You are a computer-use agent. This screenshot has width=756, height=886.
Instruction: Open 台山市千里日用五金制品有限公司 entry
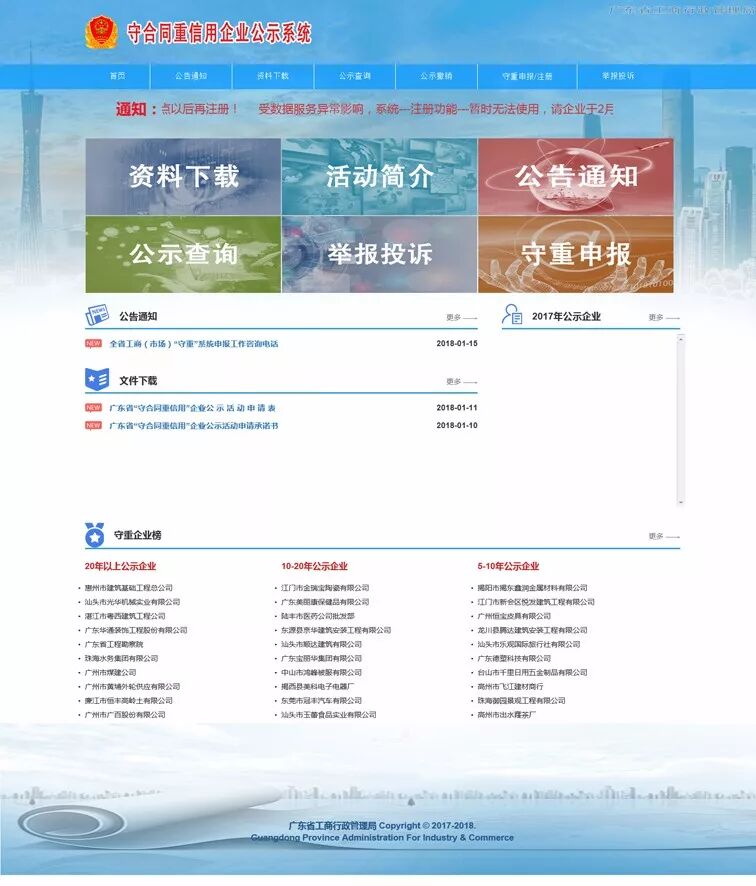click(532, 672)
